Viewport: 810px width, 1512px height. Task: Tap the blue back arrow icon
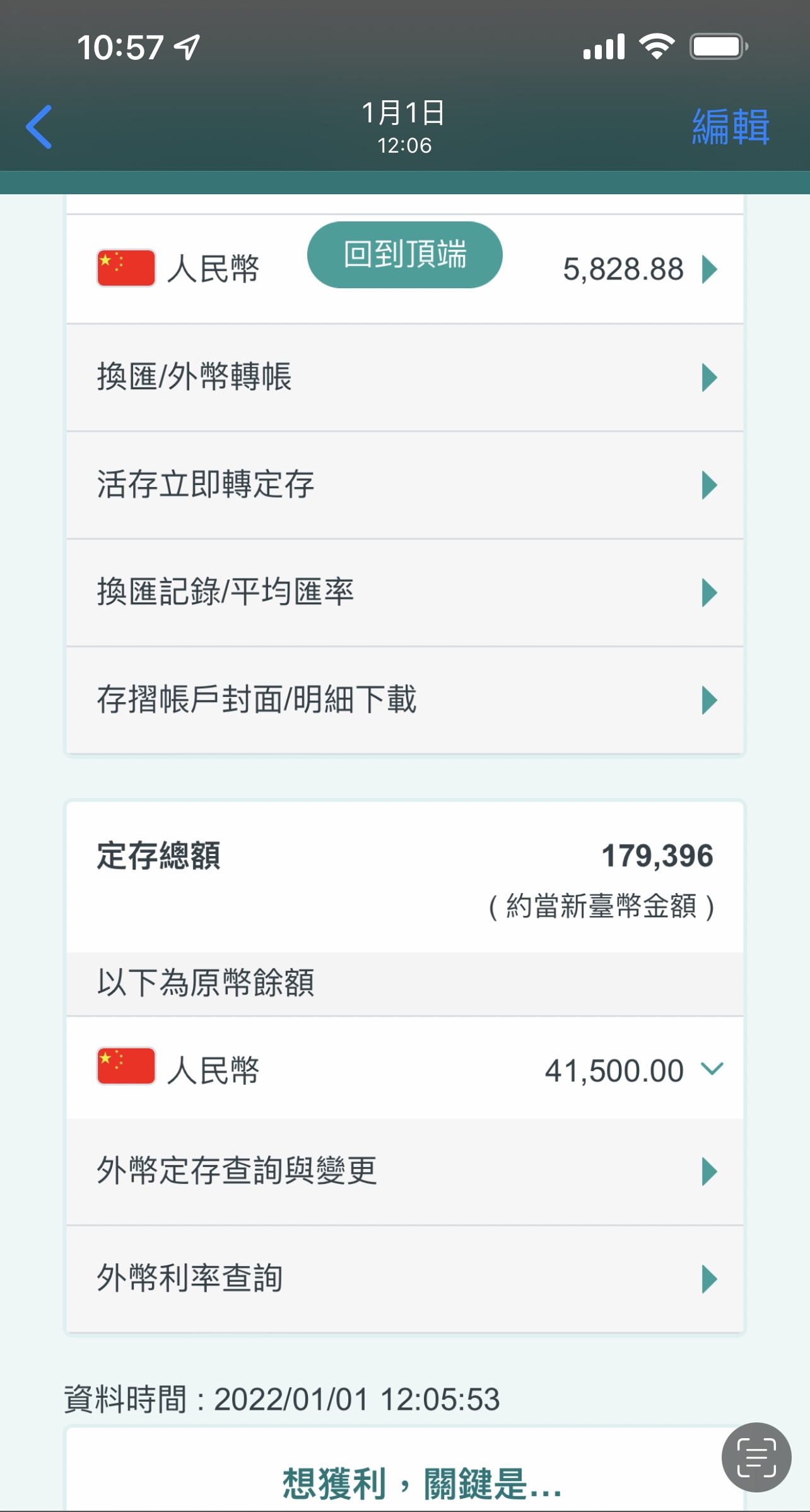coord(39,127)
